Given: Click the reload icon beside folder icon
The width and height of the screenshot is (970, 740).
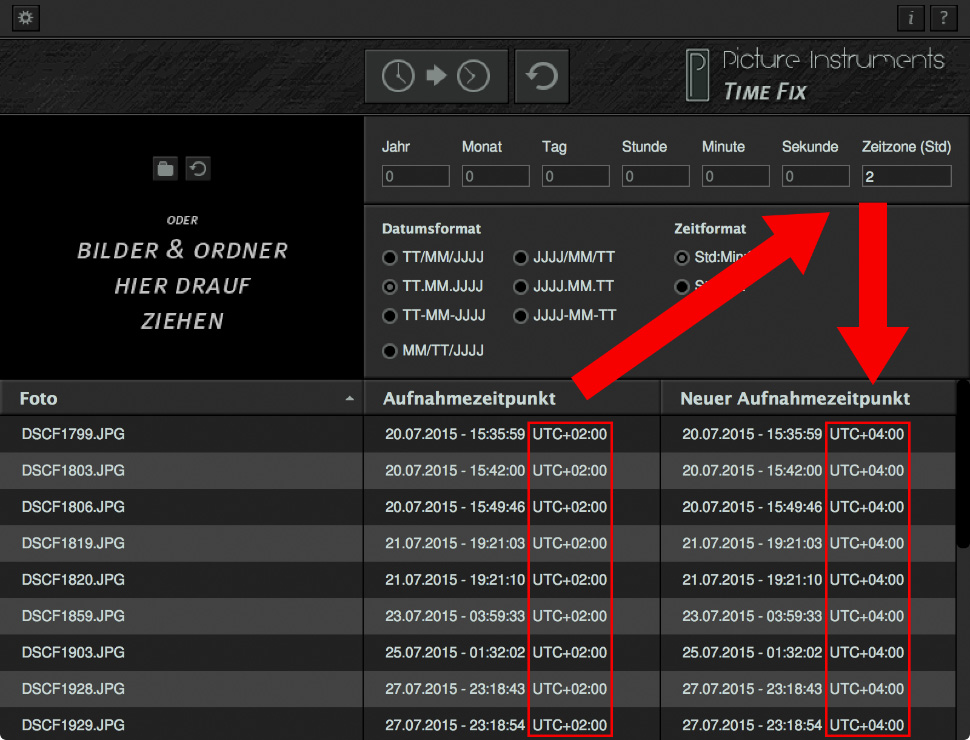Looking at the screenshot, I should click(x=198, y=168).
